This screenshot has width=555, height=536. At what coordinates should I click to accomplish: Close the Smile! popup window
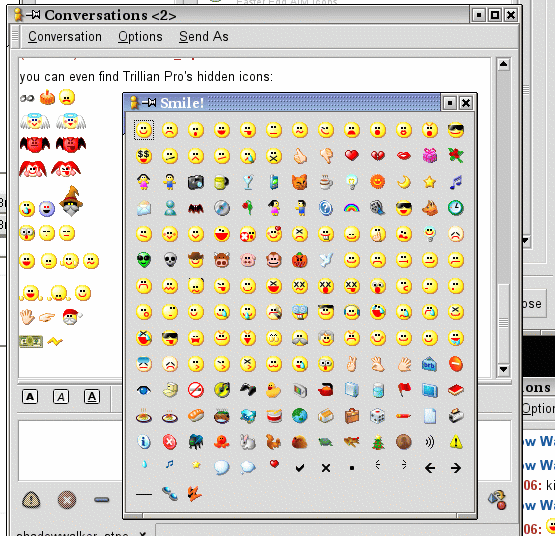coord(466,103)
